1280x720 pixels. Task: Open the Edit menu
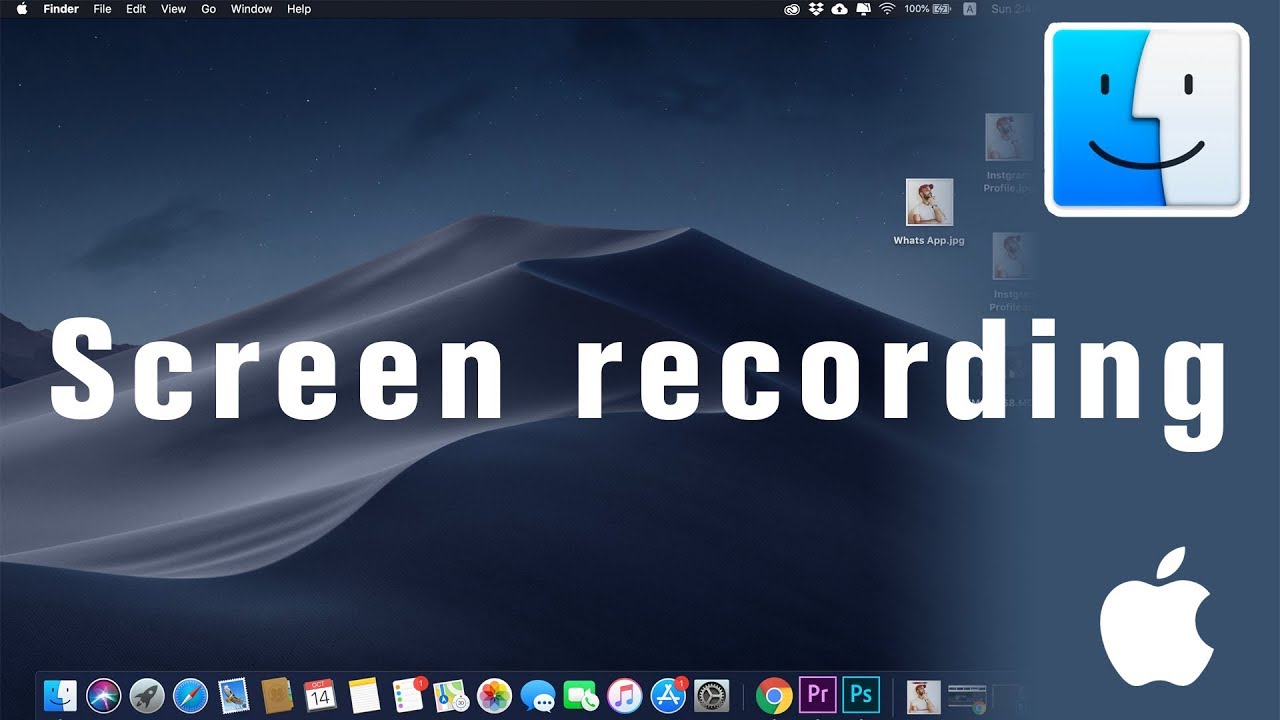tap(136, 9)
